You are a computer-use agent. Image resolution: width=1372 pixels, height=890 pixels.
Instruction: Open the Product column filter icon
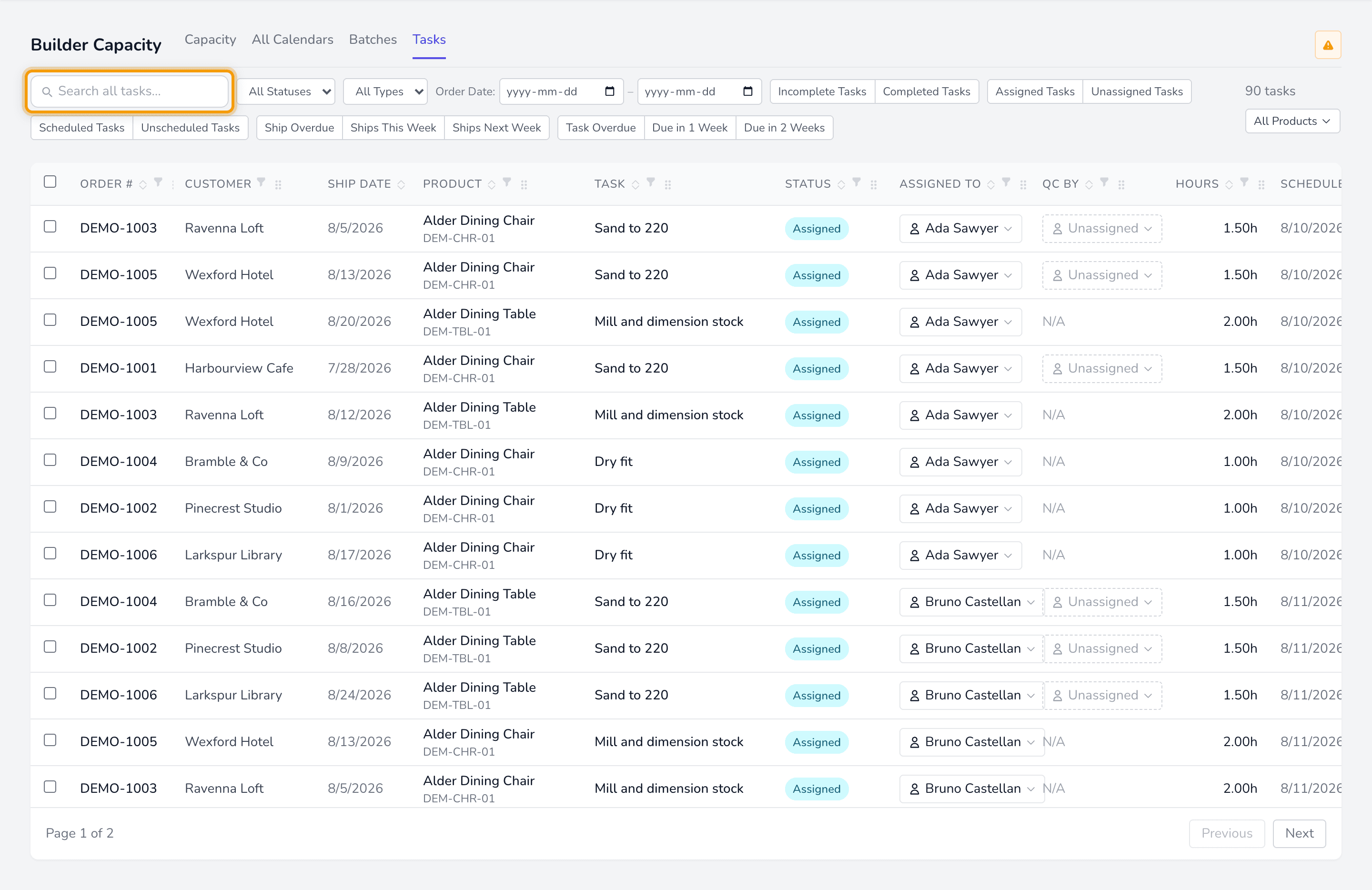[507, 183]
